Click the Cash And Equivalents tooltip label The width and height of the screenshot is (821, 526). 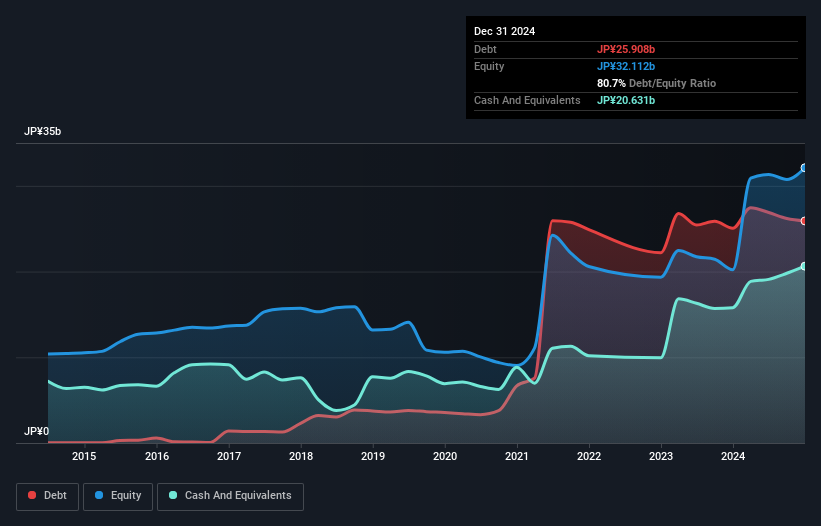(x=527, y=100)
